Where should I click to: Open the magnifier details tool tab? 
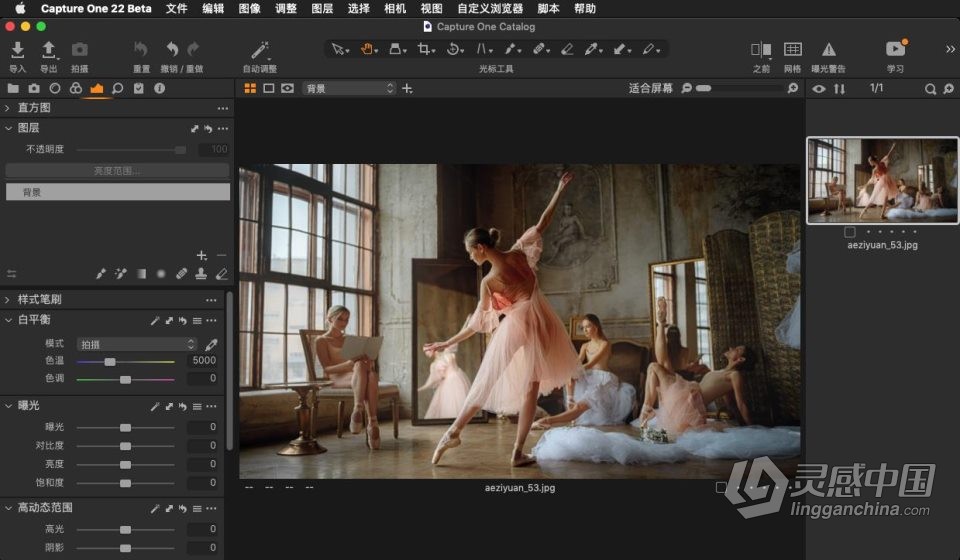pos(118,88)
